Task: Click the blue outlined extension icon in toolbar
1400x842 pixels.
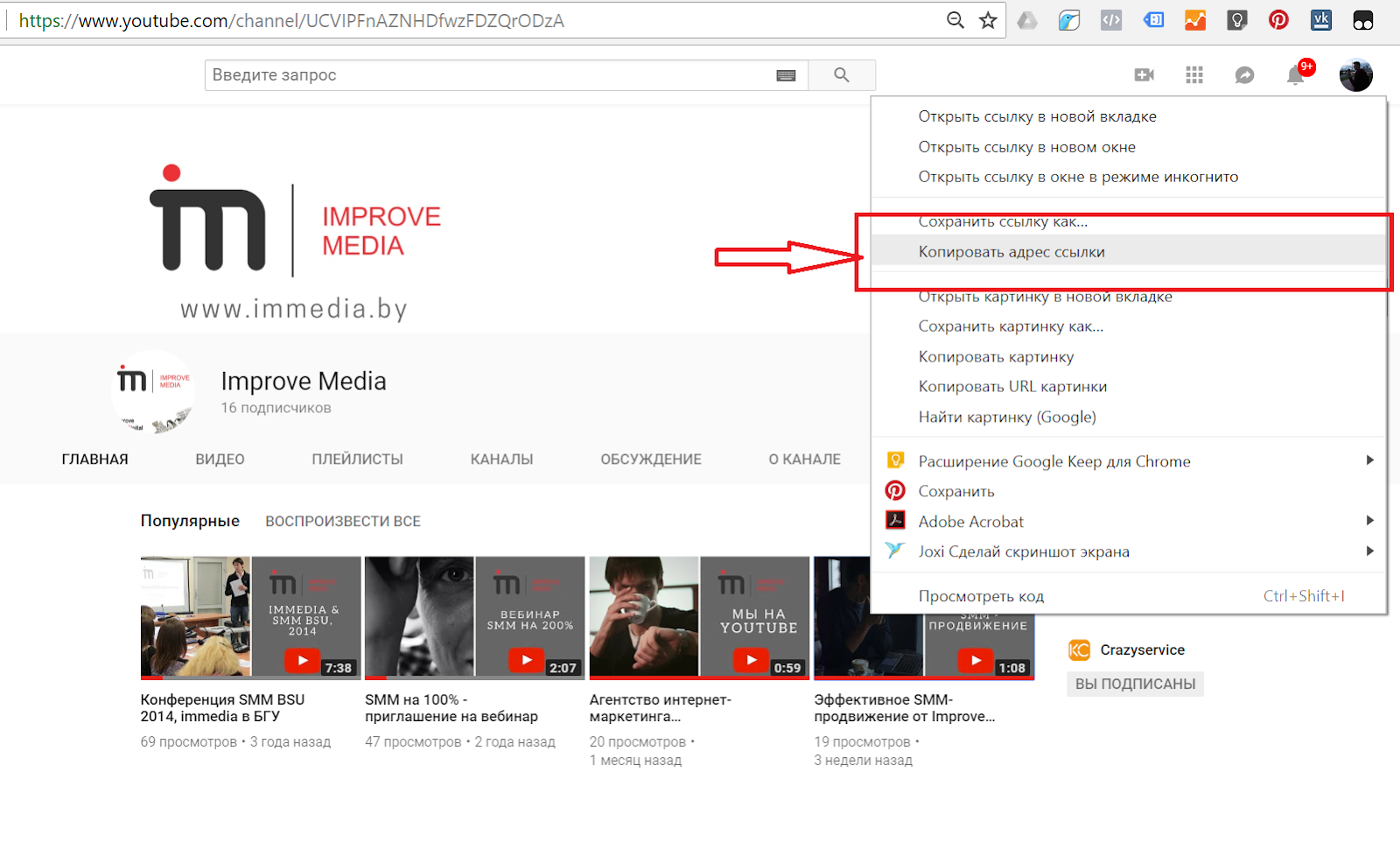Action: (1153, 20)
